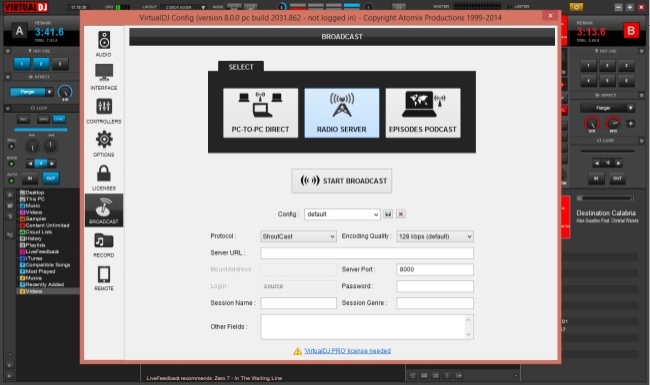The width and height of the screenshot is (650, 385).
Task: Open the Config dropdown set to default
Action: pyautogui.click(x=342, y=214)
